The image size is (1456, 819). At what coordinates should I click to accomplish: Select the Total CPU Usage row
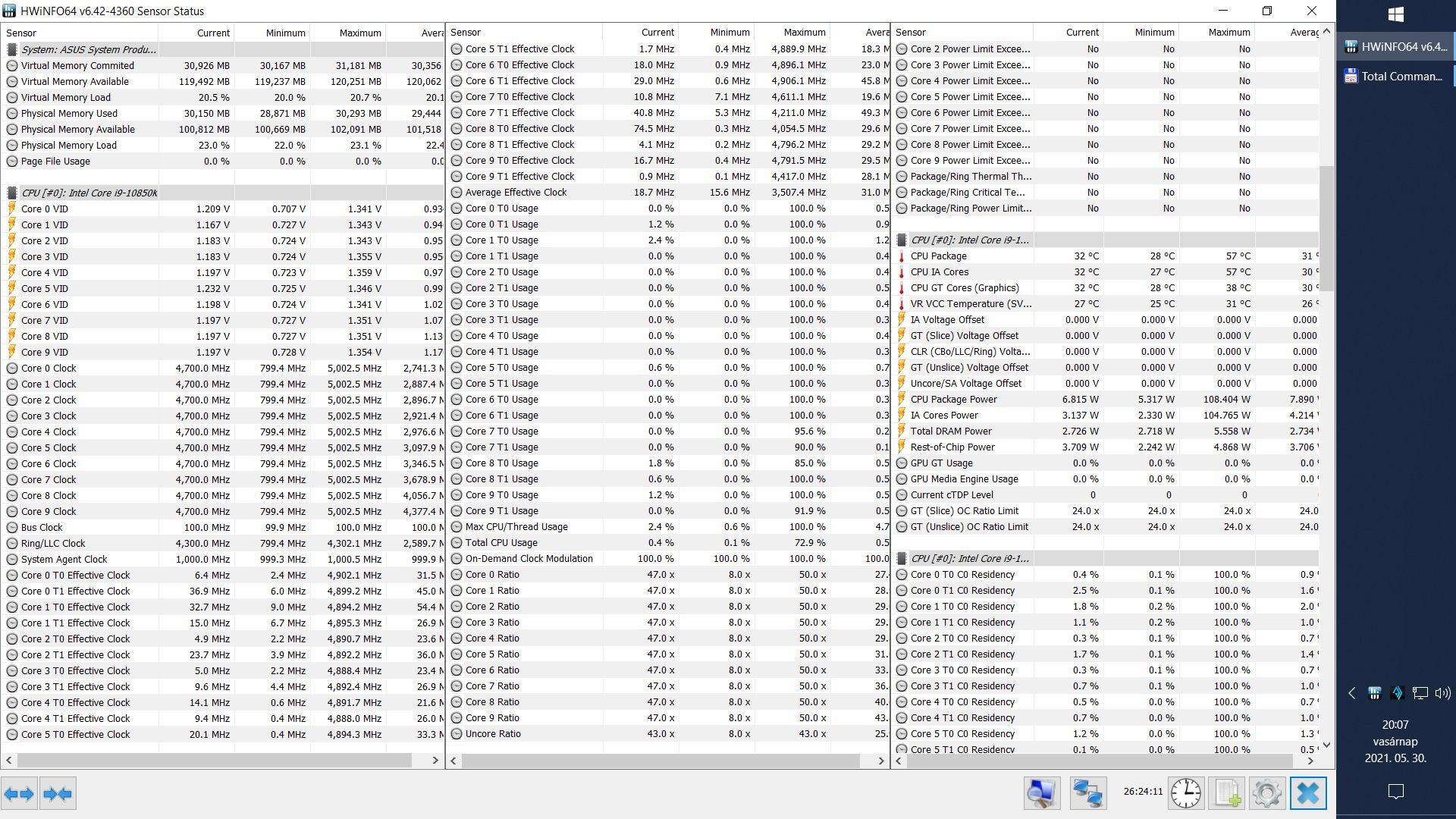[668, 543]
